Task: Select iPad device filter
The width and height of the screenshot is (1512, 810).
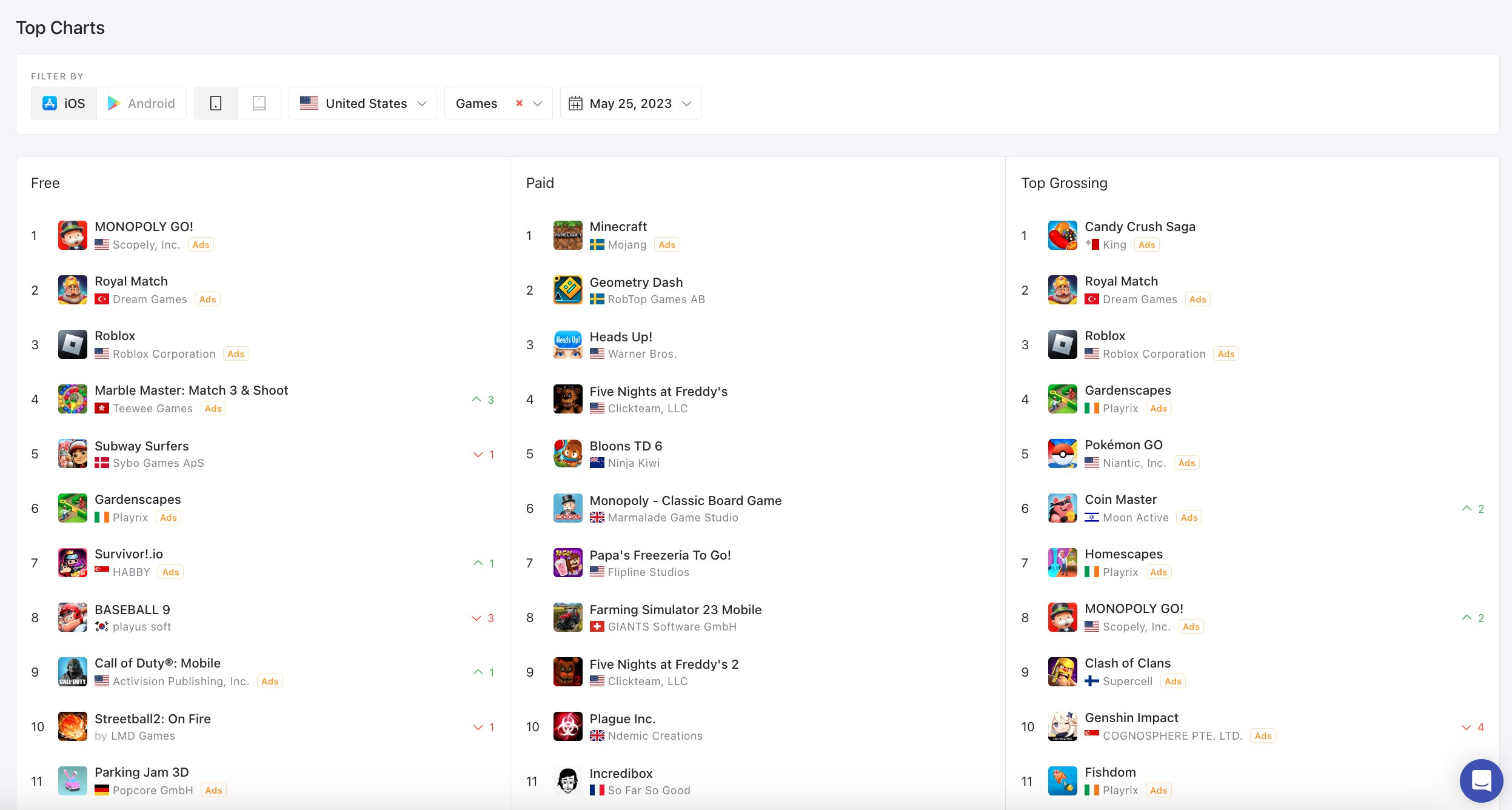Action: tap(259, 103)
